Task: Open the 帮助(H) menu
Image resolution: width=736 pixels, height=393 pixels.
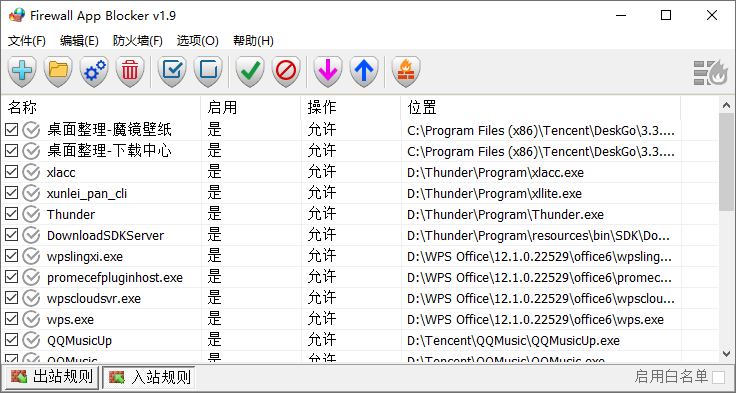Action: tap(253, 41)
